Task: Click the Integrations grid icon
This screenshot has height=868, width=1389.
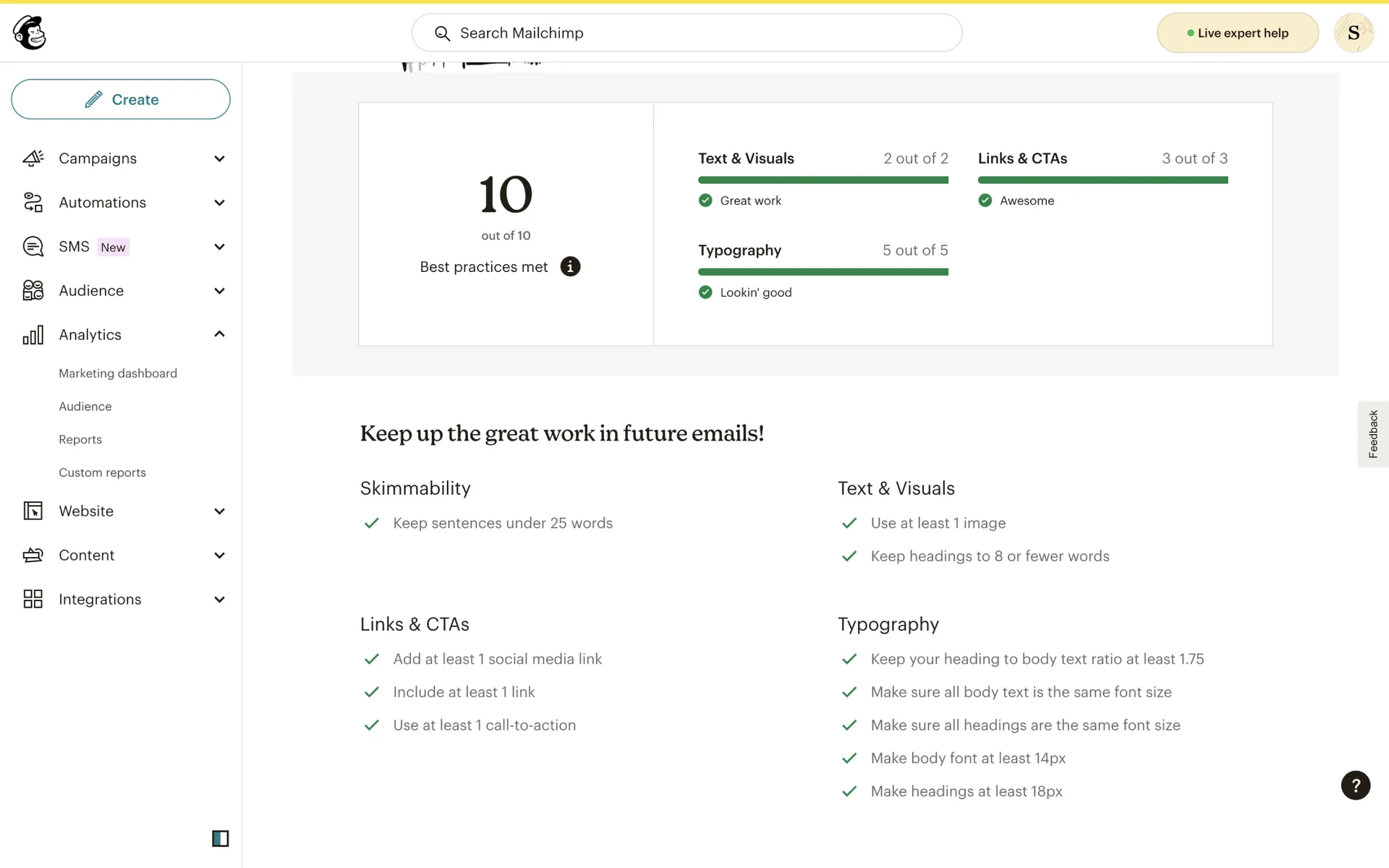Action: (x=33, y=599)
